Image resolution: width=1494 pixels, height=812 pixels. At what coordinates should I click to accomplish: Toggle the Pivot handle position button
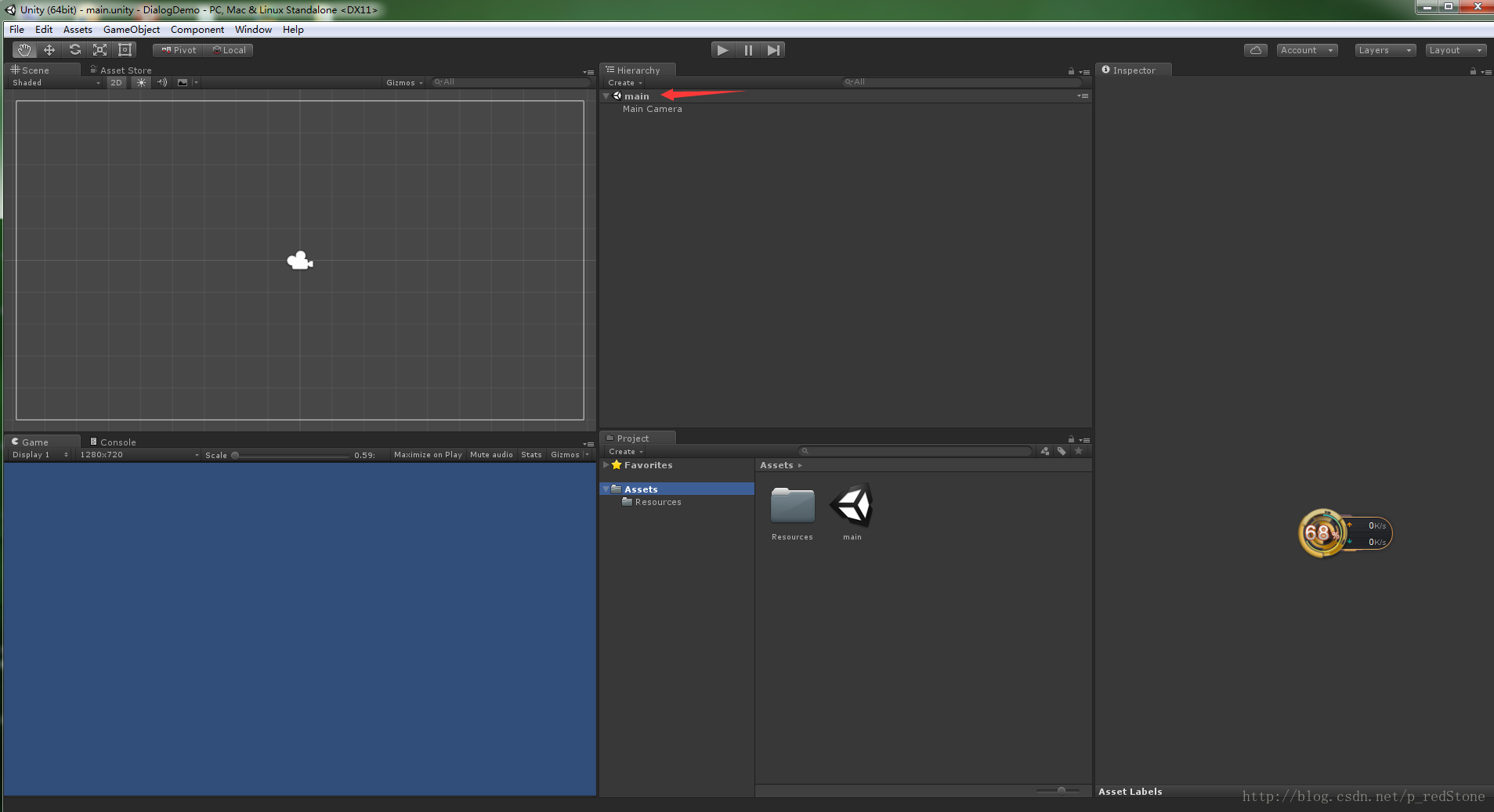point(179,50)
